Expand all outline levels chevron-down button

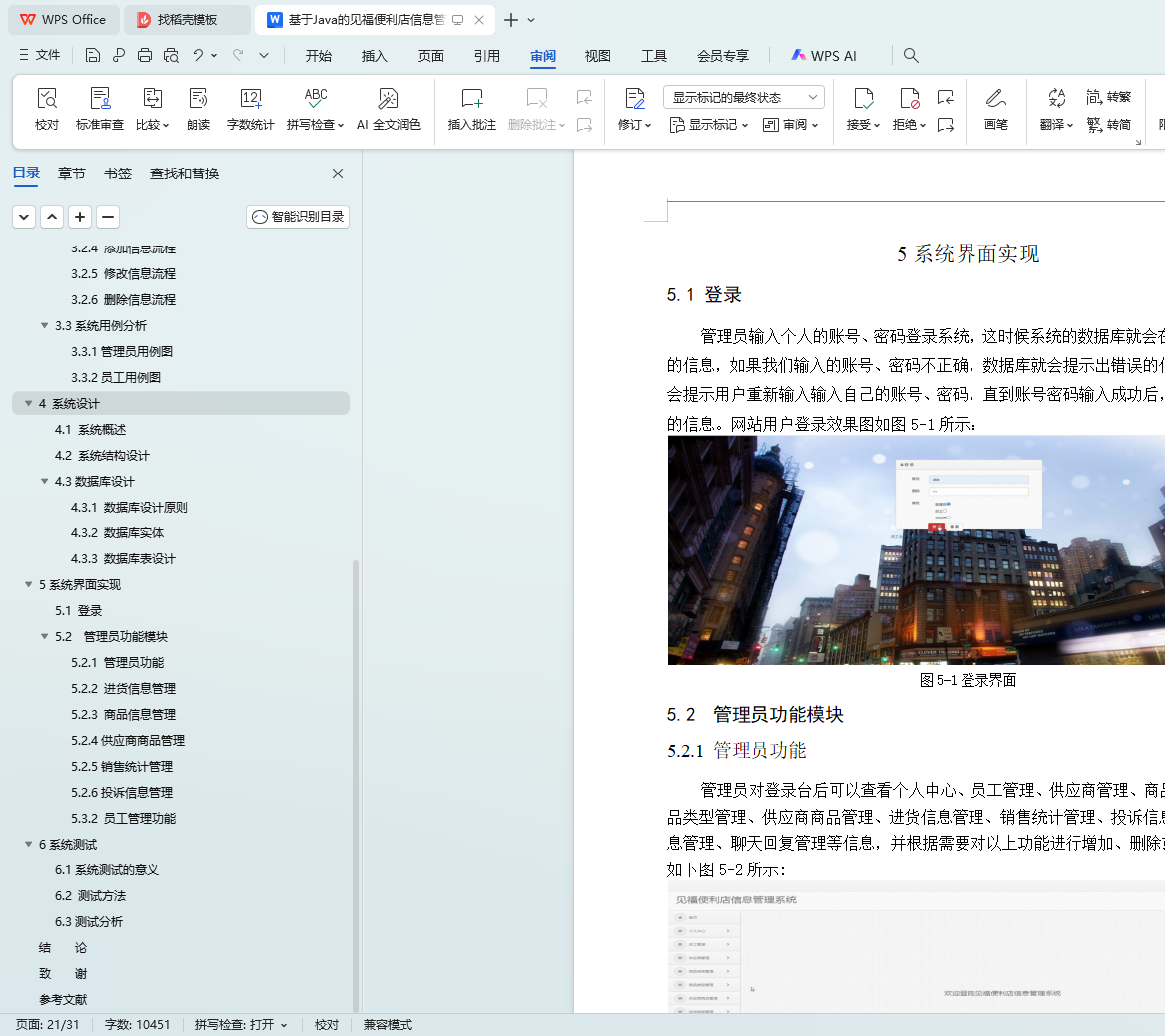pos(24,217)
